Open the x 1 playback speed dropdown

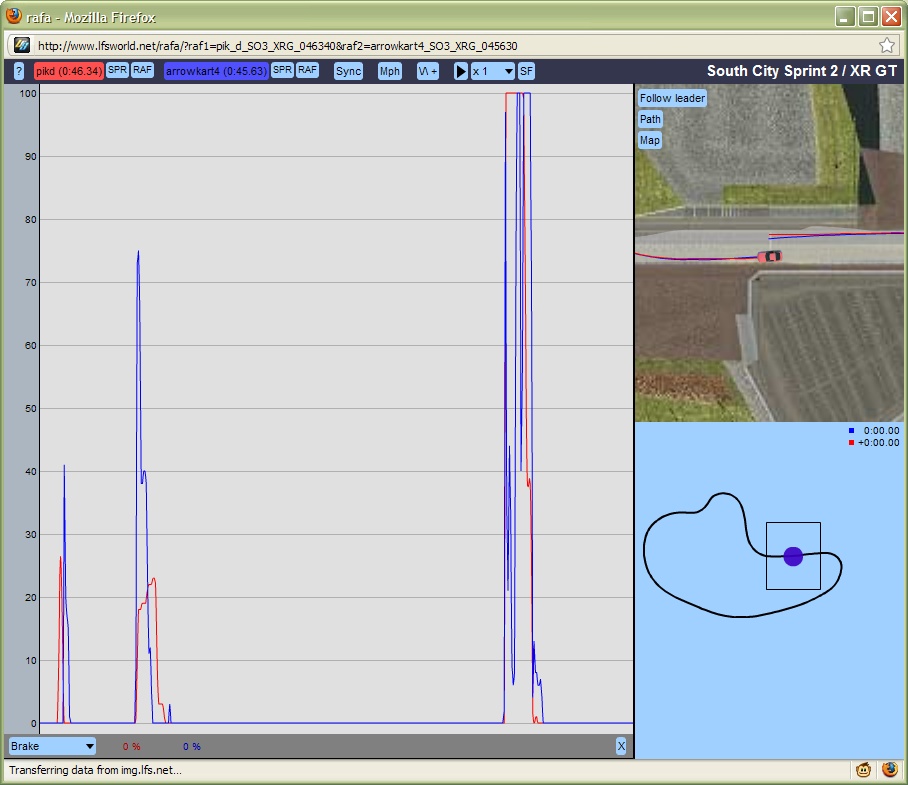pyautogui.click(x=493, y=71)
